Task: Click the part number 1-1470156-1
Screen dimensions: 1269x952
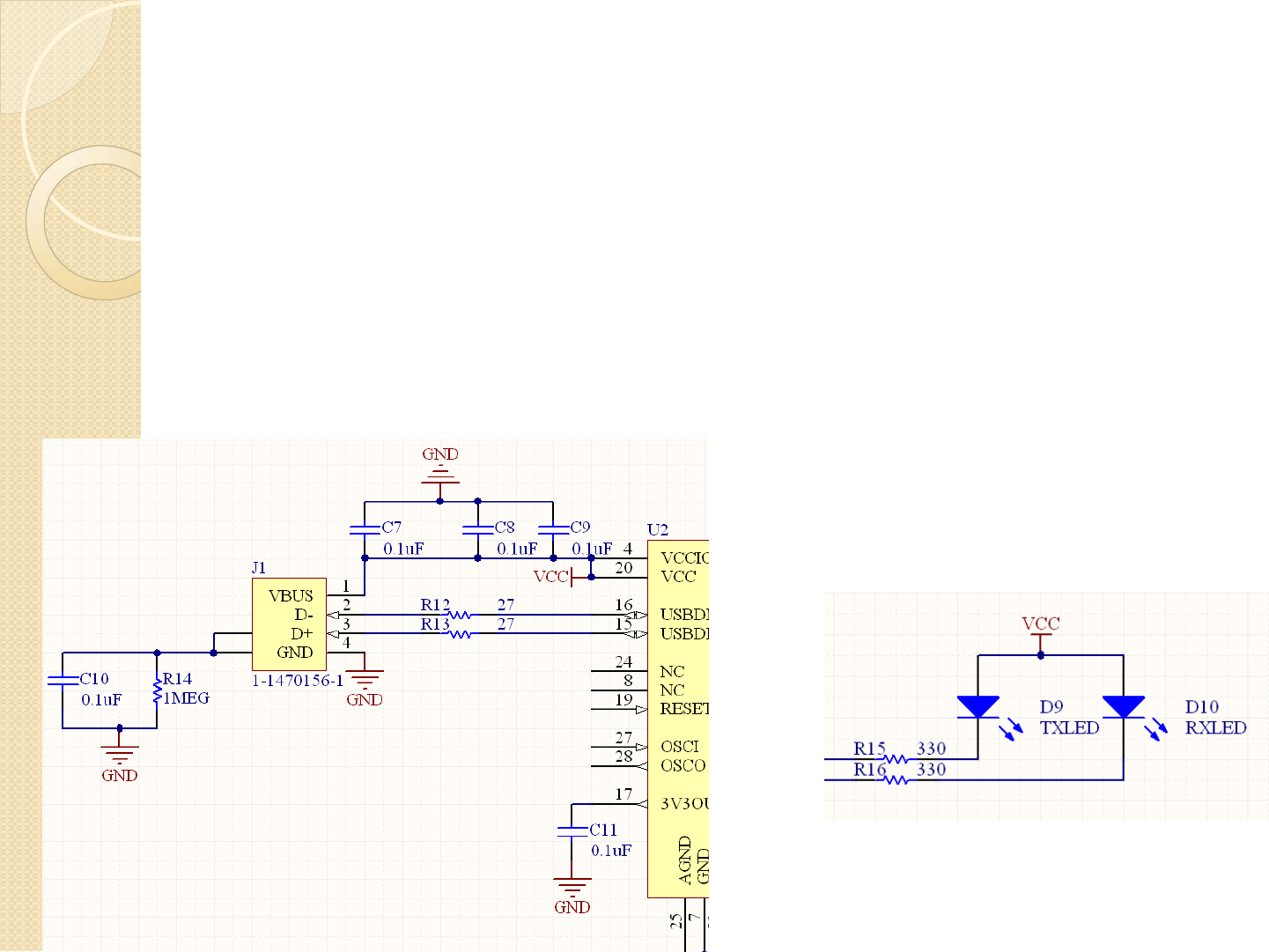Action: click(298, 681)
